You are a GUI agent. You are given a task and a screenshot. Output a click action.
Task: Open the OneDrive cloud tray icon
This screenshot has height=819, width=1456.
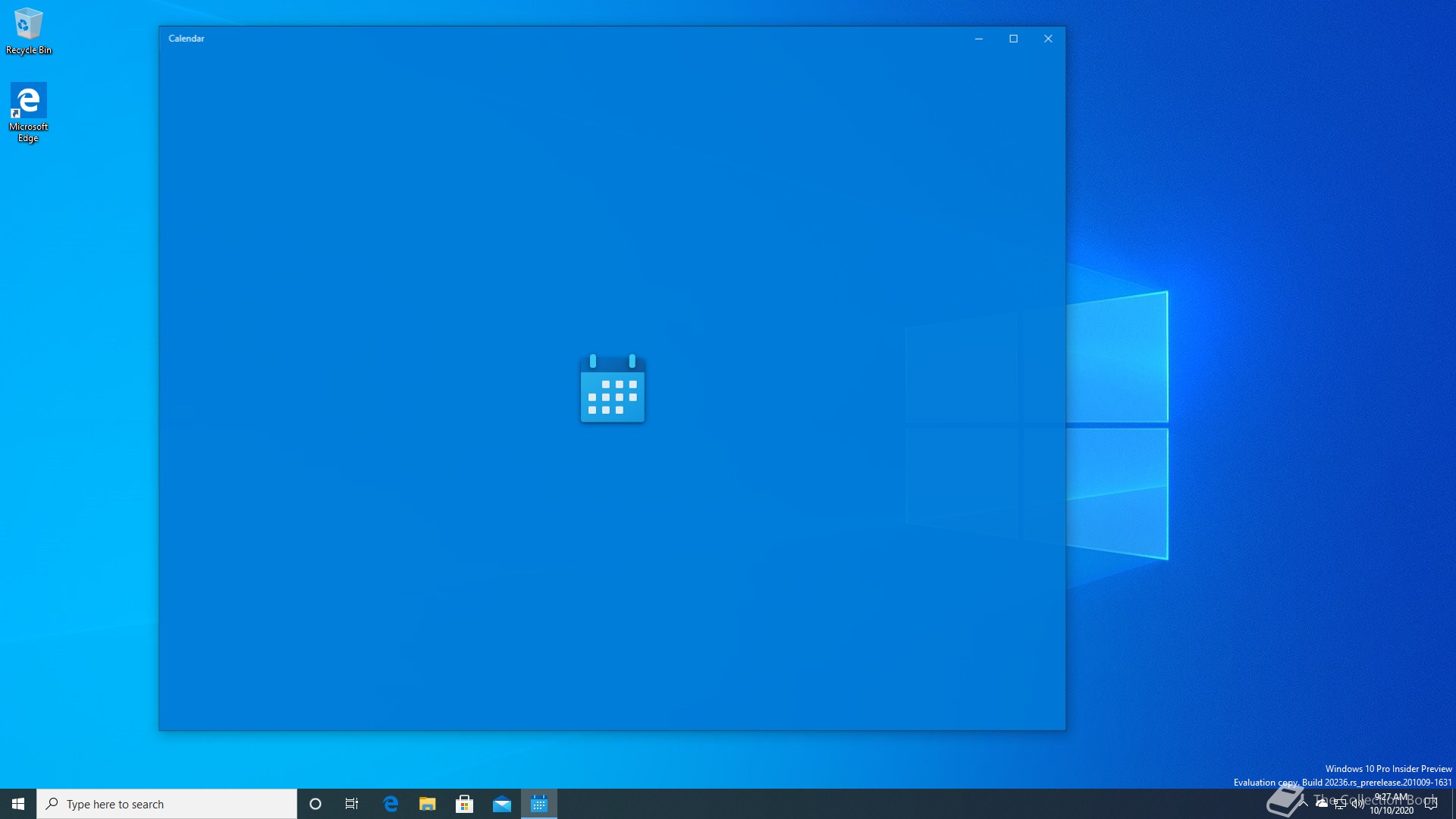pos(1322,804)
